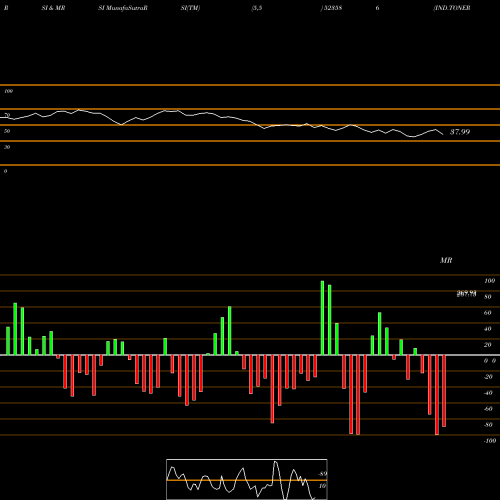Click the 'MR' label above the histogram

(x=446, y=260)
